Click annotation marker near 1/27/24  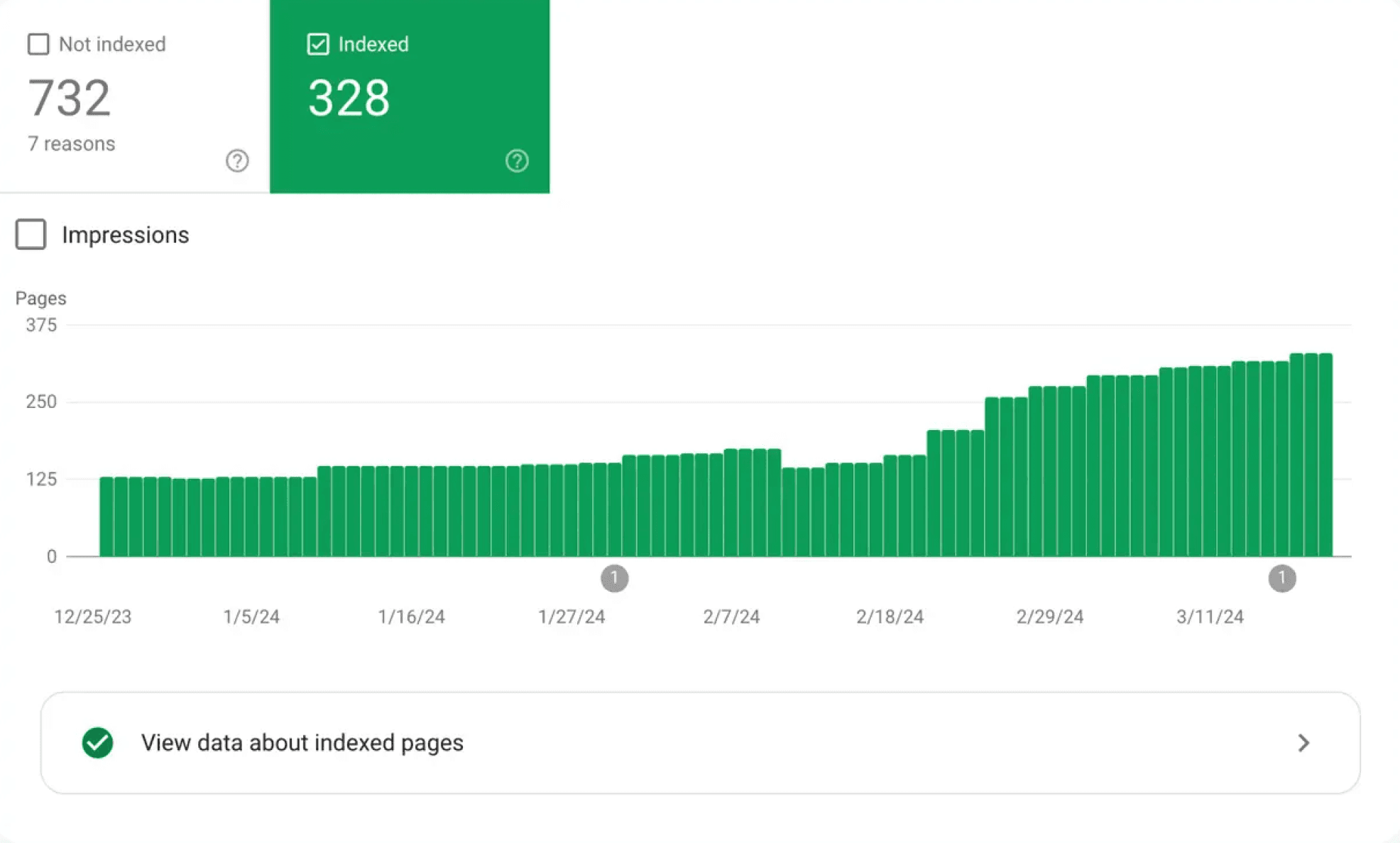[x=614, y=578]
